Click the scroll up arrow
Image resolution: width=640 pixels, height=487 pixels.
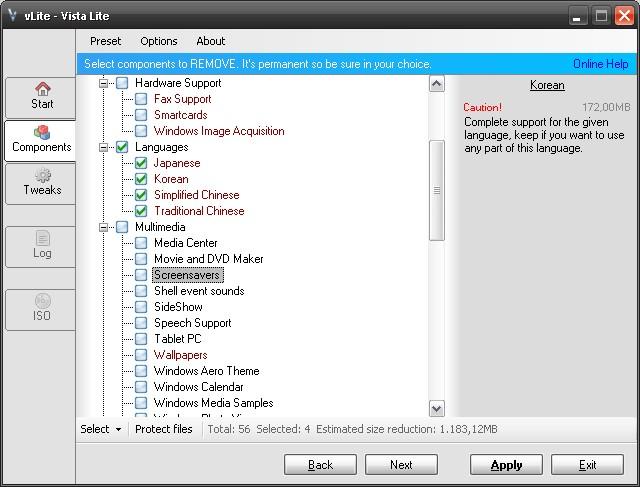437,84
